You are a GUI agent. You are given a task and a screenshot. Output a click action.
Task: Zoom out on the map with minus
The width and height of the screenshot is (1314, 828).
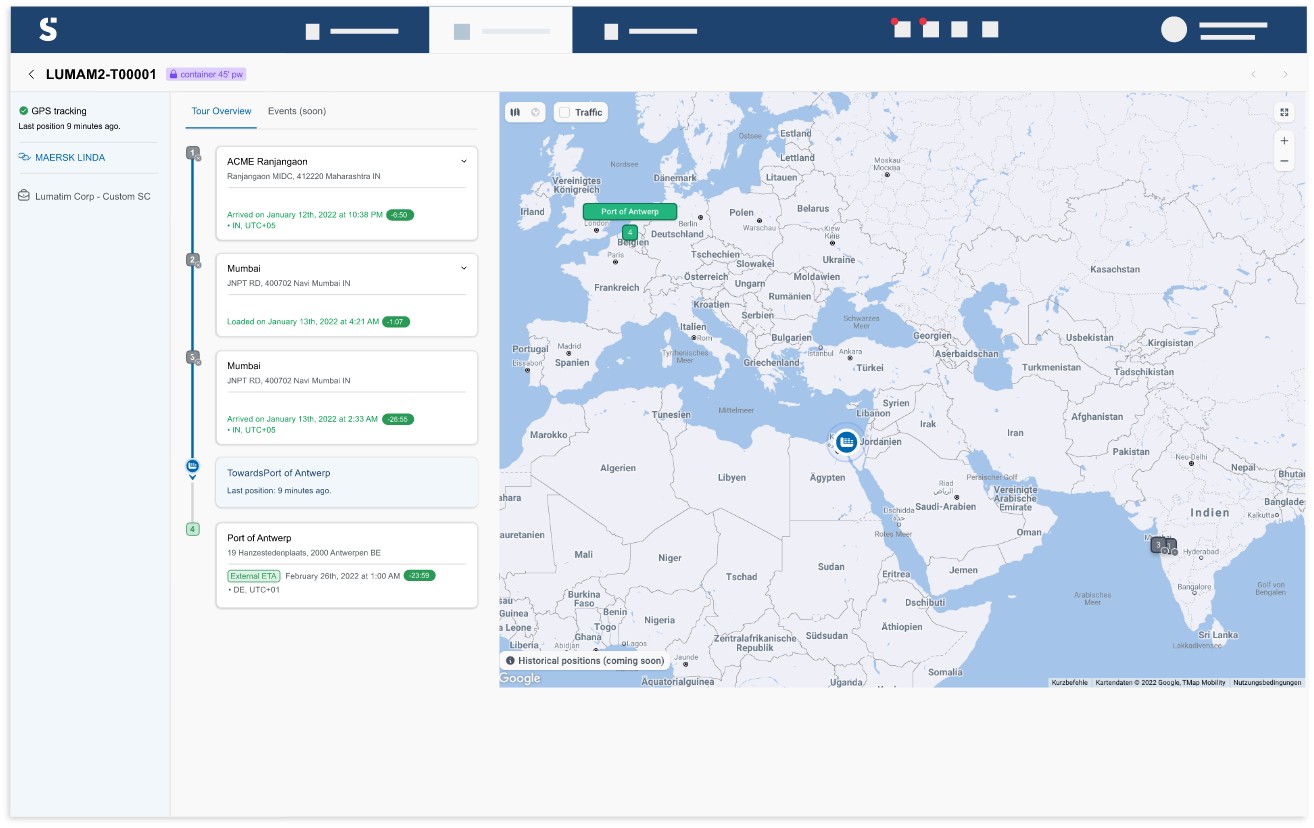pyautogui.click(x=1284, y=161)
